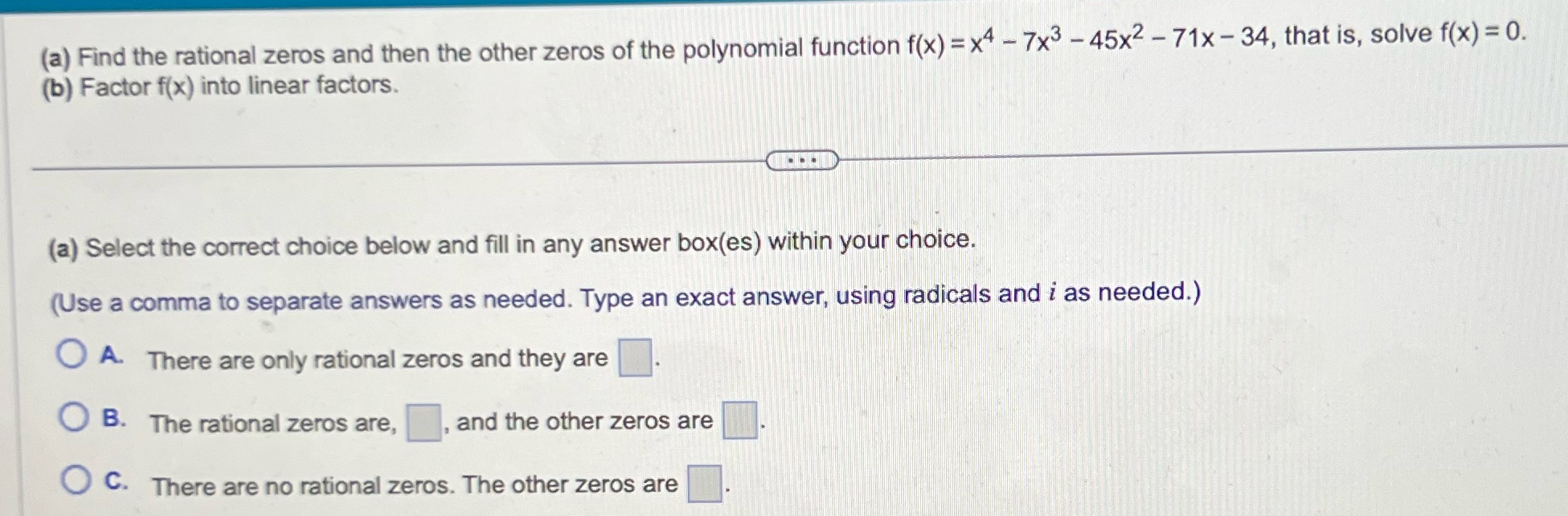Select the radio button for choice C
The height and width of the screenshot is (516, 1568).
click(x=73, y=480)
